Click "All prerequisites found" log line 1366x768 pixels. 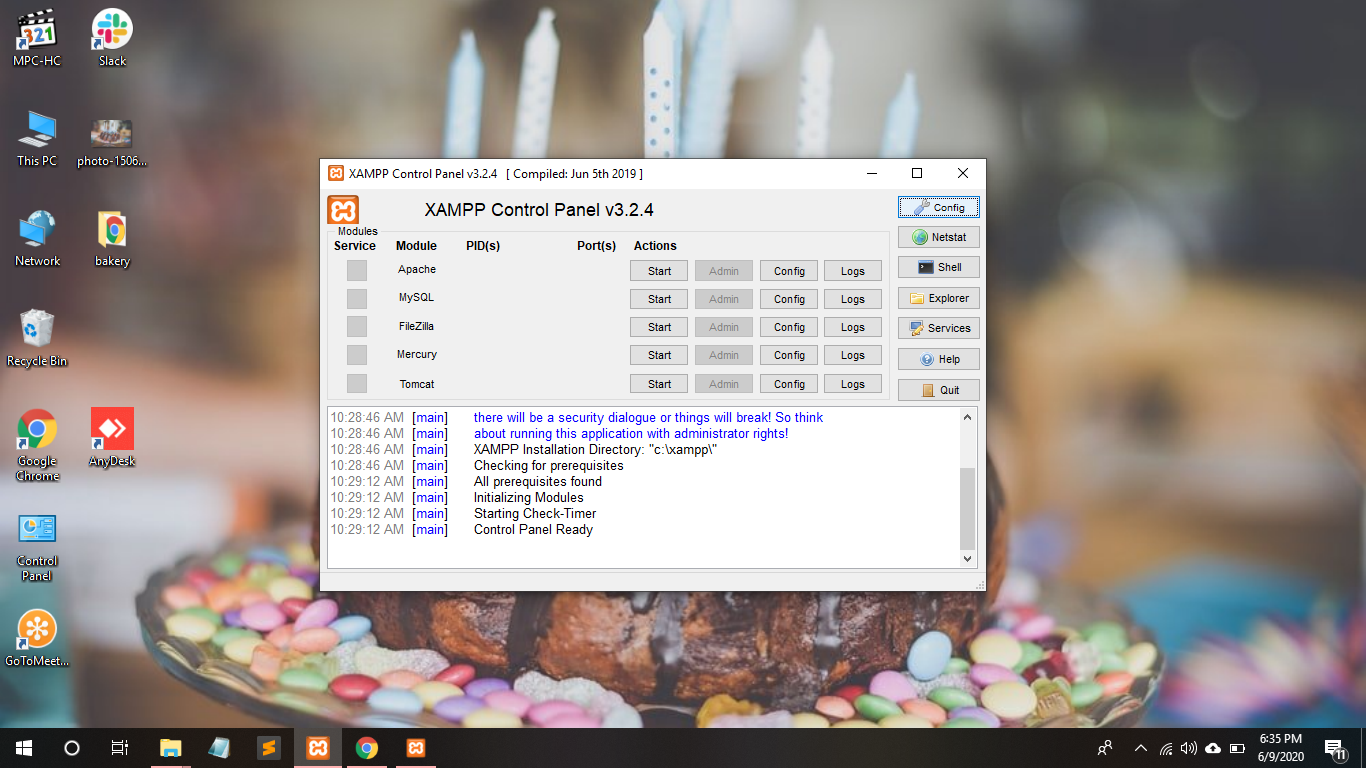pos(538,482)
